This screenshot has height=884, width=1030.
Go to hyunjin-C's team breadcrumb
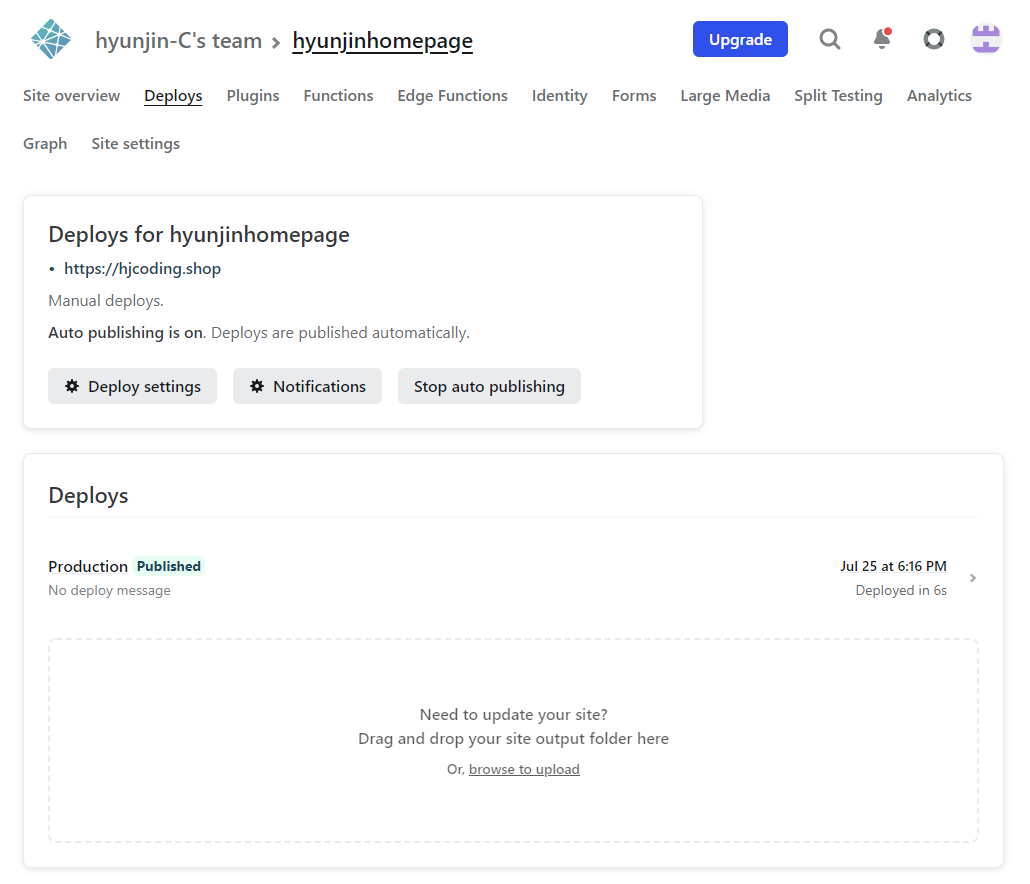tap(179, 41)
